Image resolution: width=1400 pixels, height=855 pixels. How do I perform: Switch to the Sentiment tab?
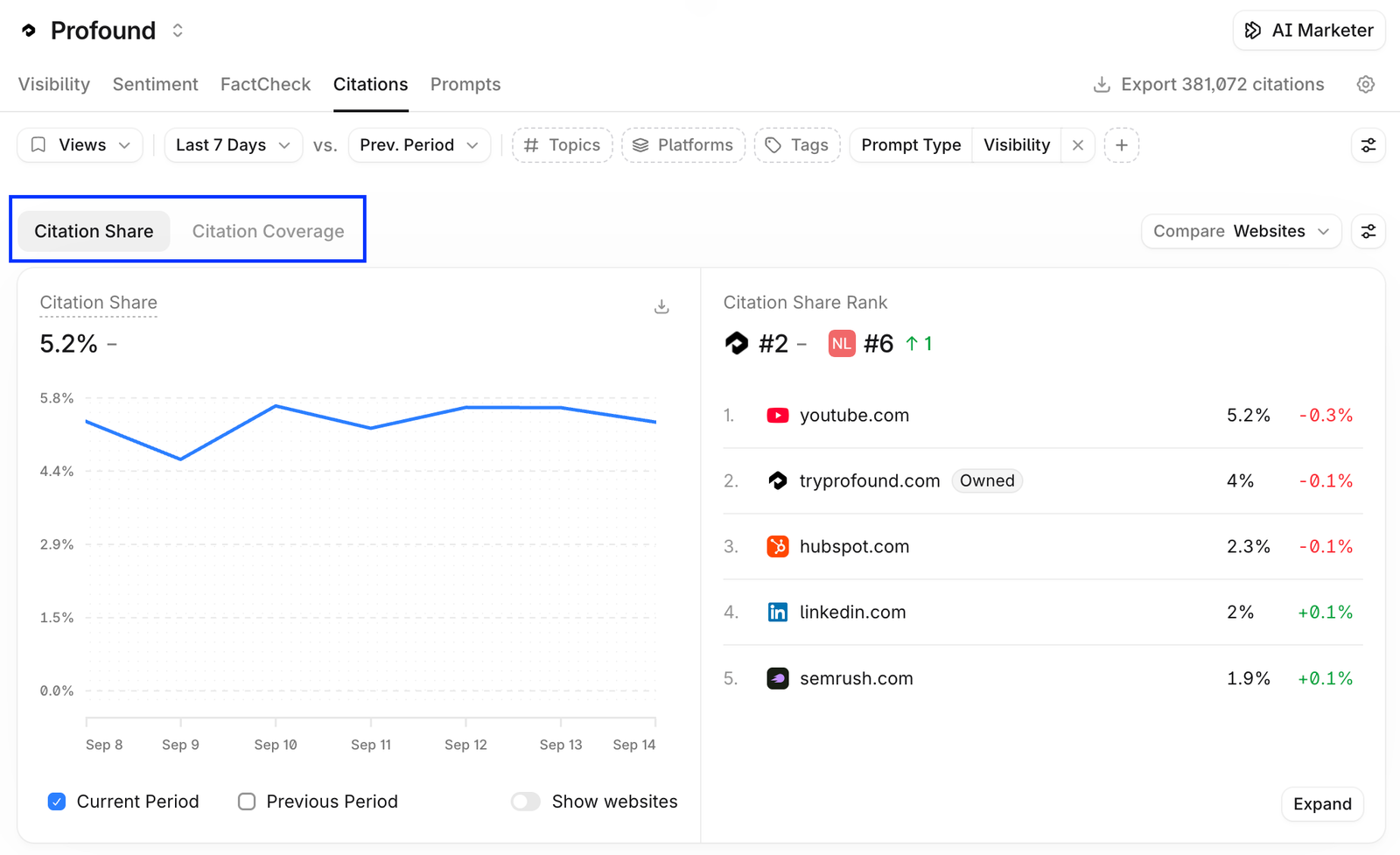click(x=155, y=84)
